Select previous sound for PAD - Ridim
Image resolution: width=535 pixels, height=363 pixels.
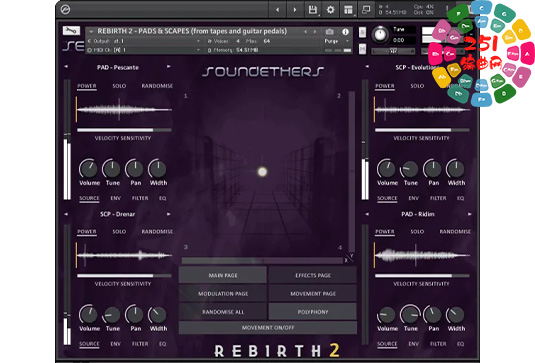367,214
